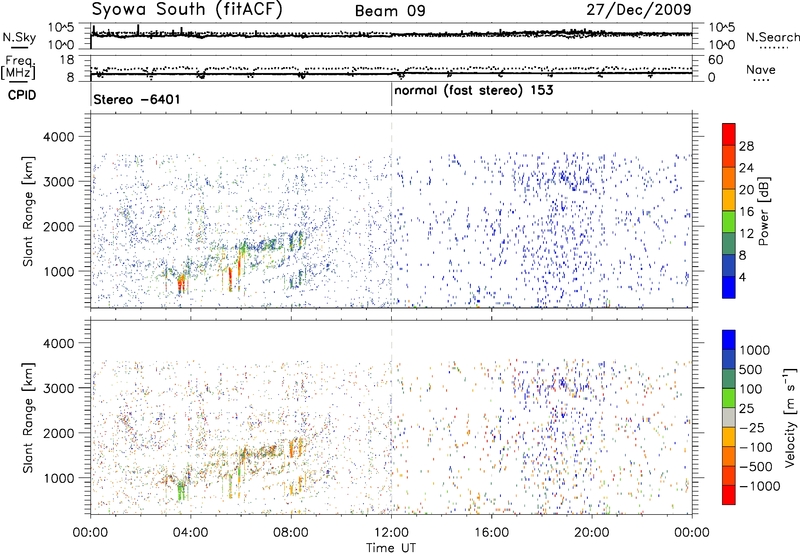
Task: Click the '24' Power colorbar label
Action: 746,168
